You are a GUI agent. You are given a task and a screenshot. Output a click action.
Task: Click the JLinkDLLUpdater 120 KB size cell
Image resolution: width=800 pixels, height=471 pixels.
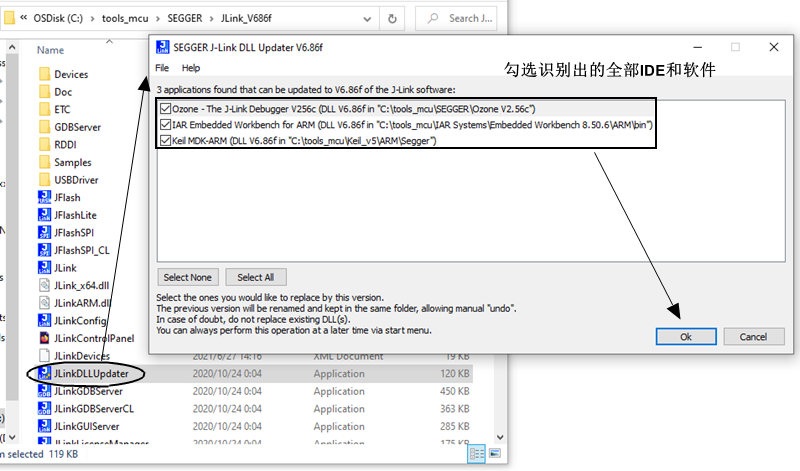(x=455, y=374)
